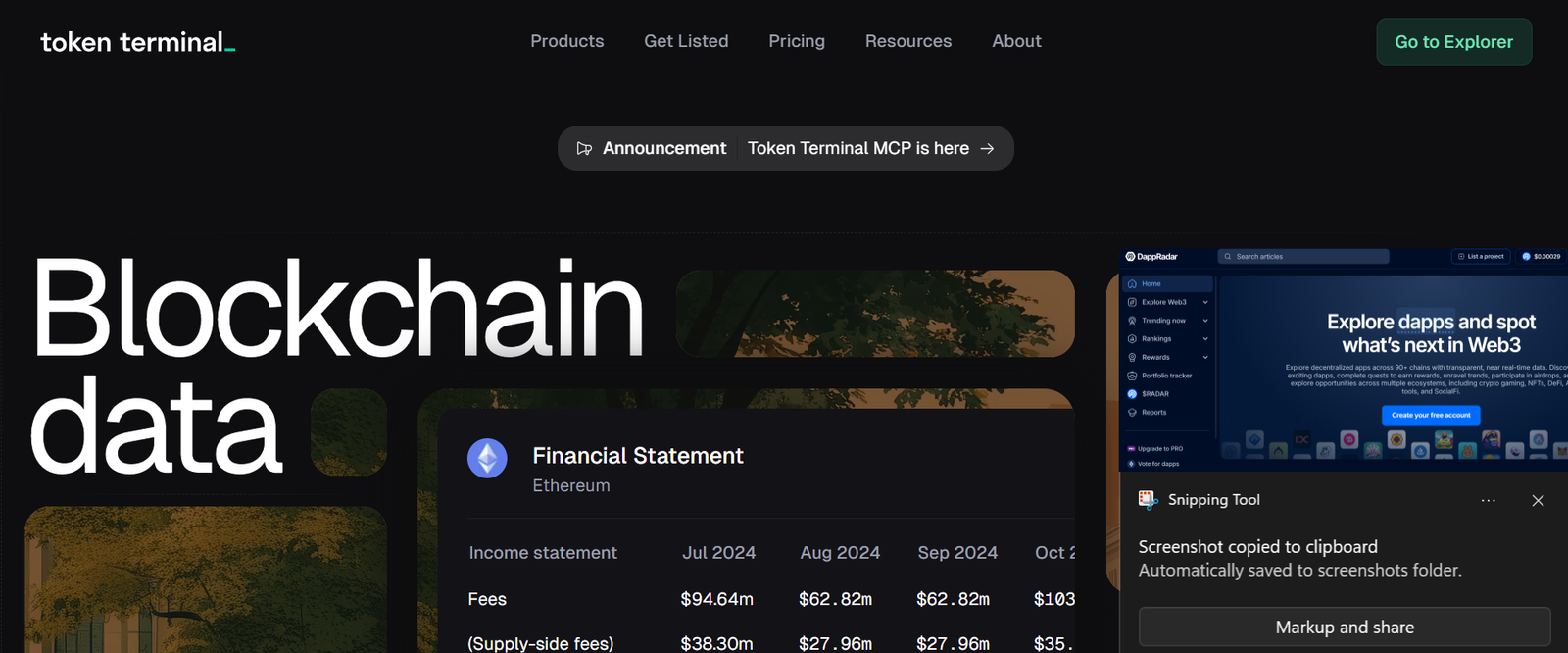Expand the Rankings chevron in sidebar

pyautogui.click(x=1205, y=339)
